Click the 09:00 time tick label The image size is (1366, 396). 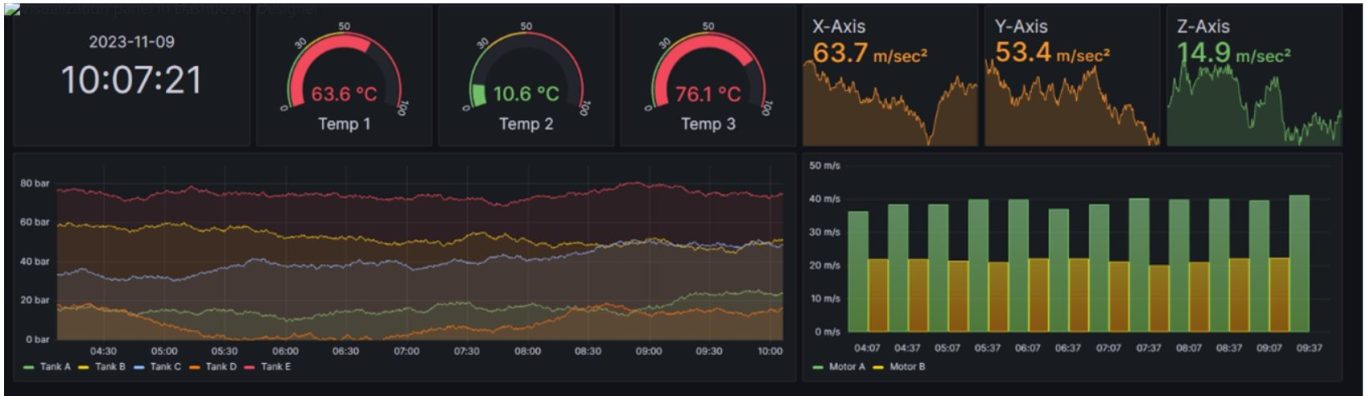coord(649,351)
